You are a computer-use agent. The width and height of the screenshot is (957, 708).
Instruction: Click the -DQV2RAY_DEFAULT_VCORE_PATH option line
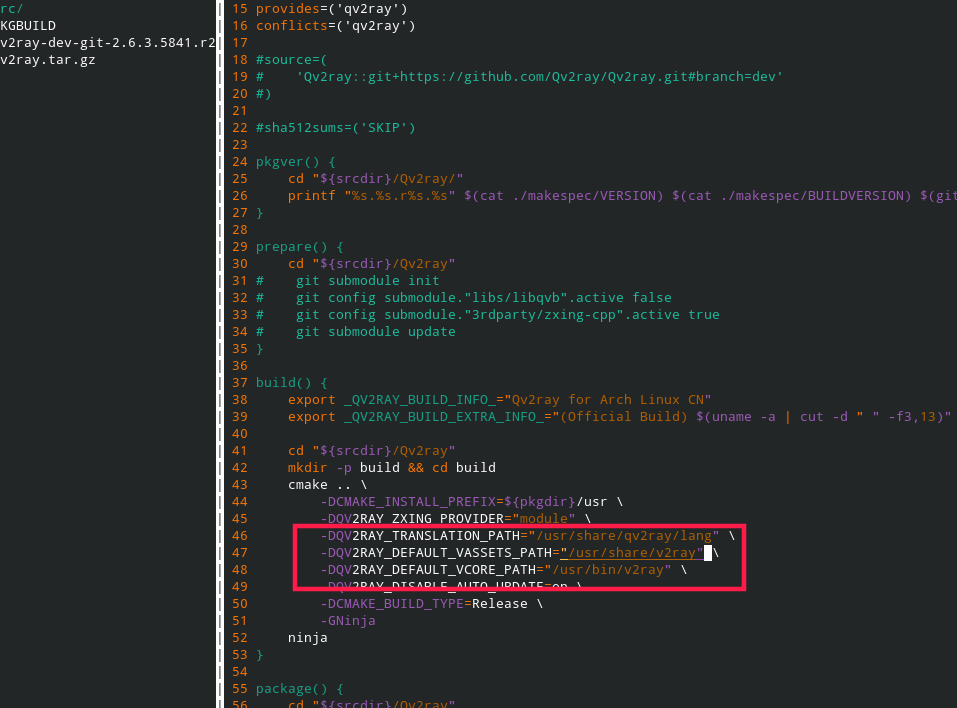504,570
